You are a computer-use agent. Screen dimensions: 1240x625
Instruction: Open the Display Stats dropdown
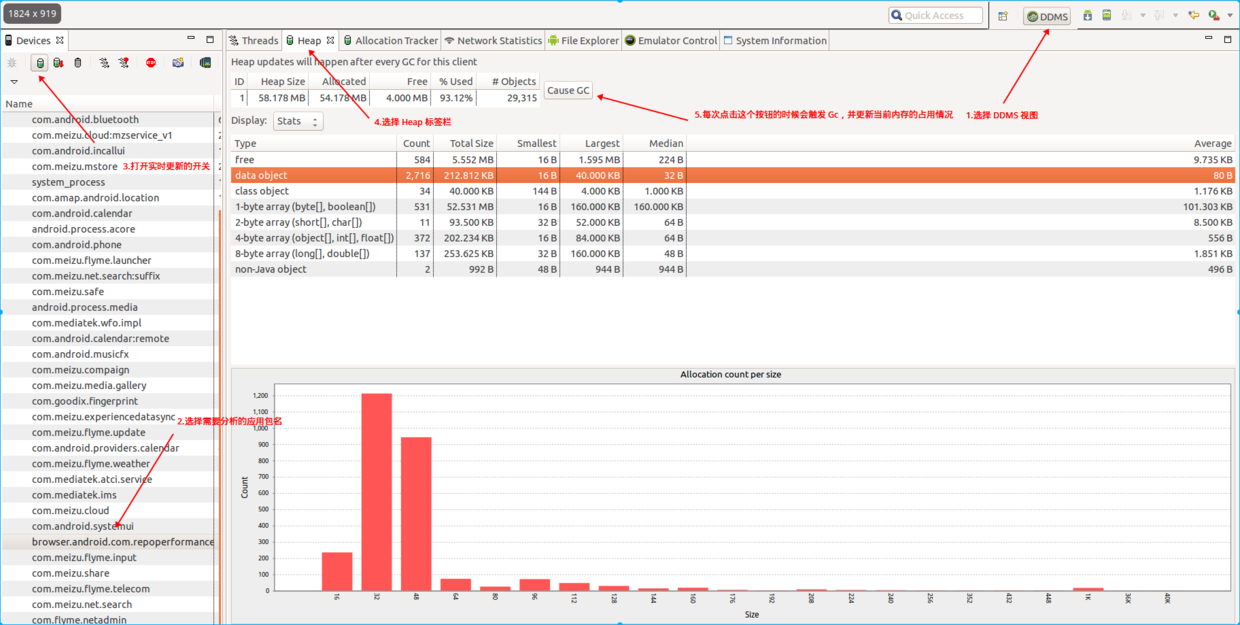click(x=297, y=121)
